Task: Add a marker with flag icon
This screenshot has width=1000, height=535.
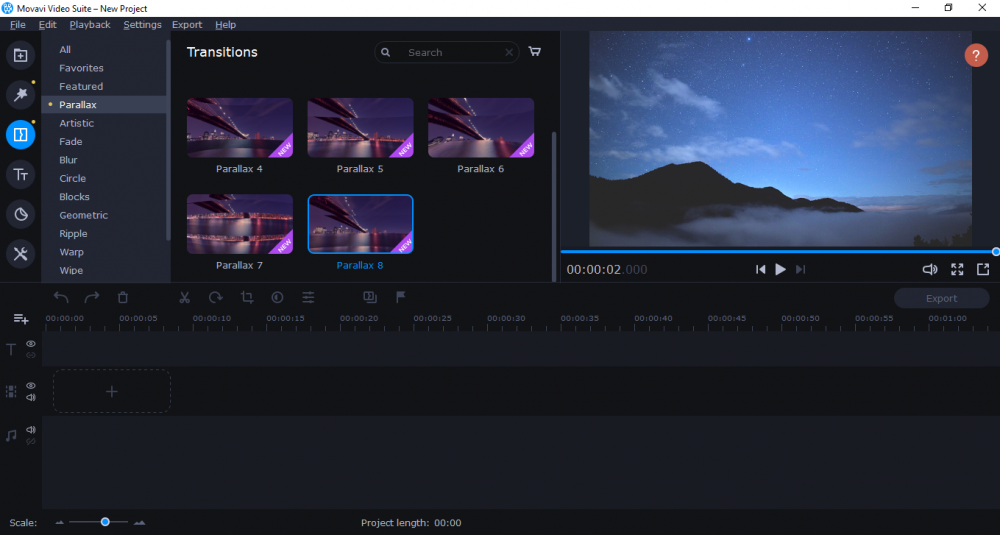Action: tap(400, 297)
